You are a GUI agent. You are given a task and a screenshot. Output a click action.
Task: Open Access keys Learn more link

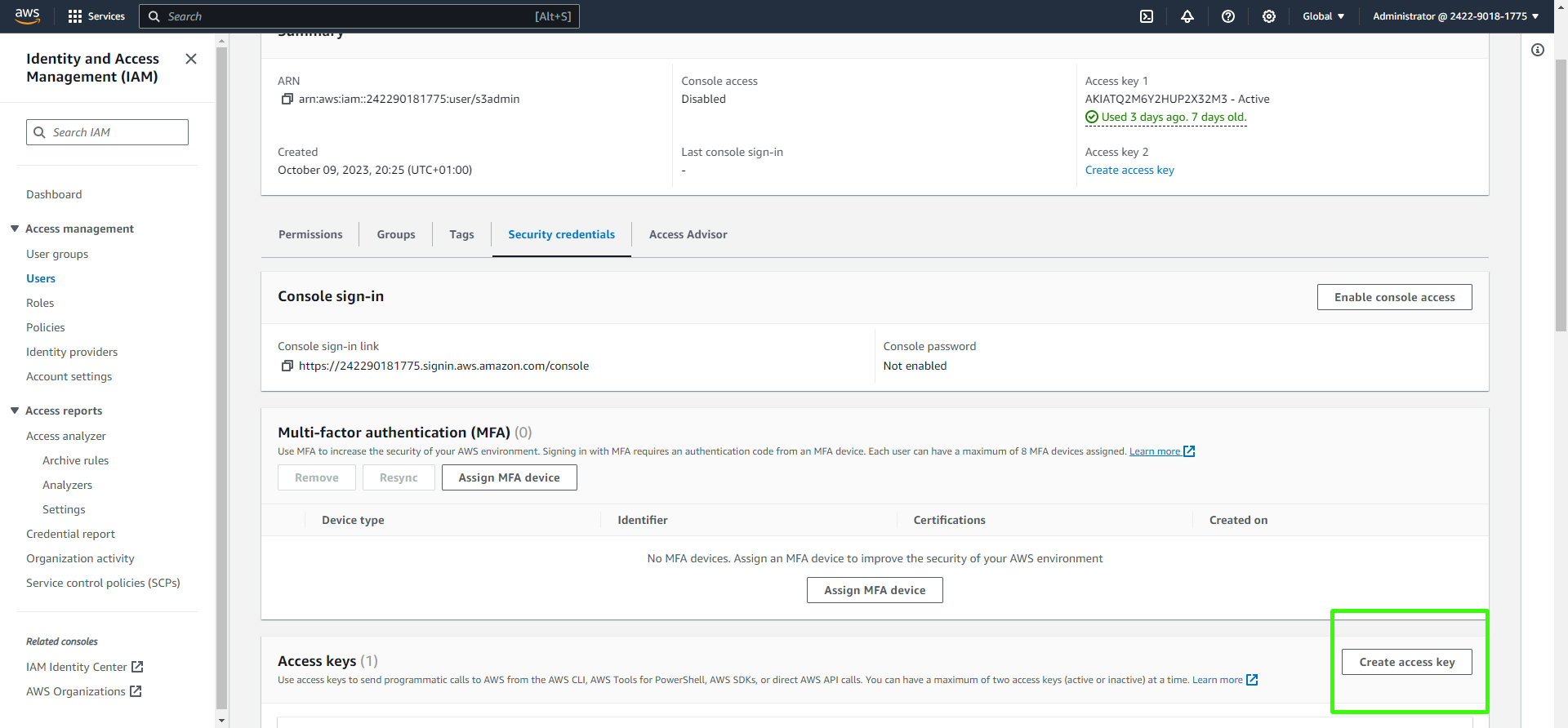coord(1218,680)
